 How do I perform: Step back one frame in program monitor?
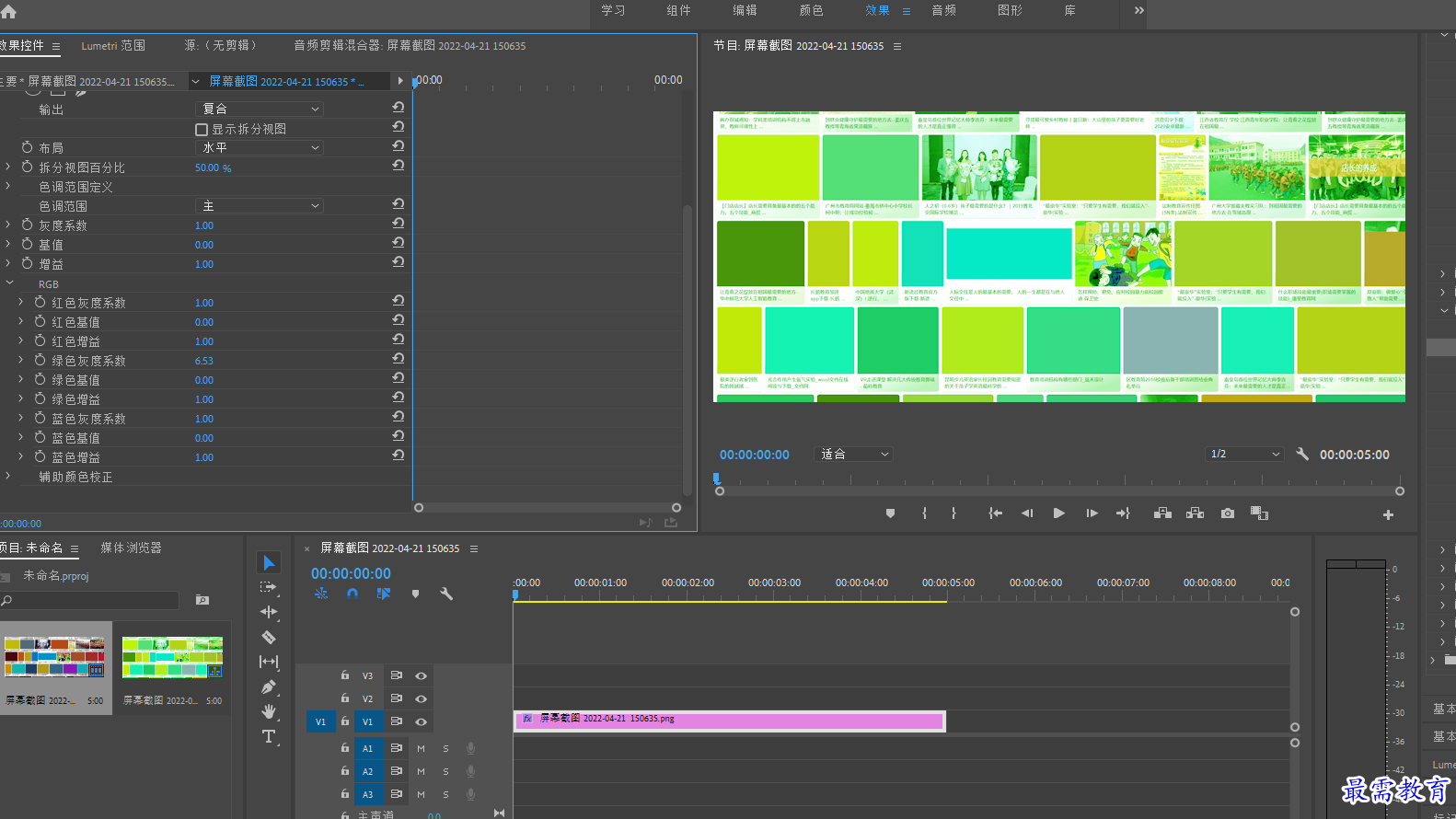click(x=1027, y=513)
